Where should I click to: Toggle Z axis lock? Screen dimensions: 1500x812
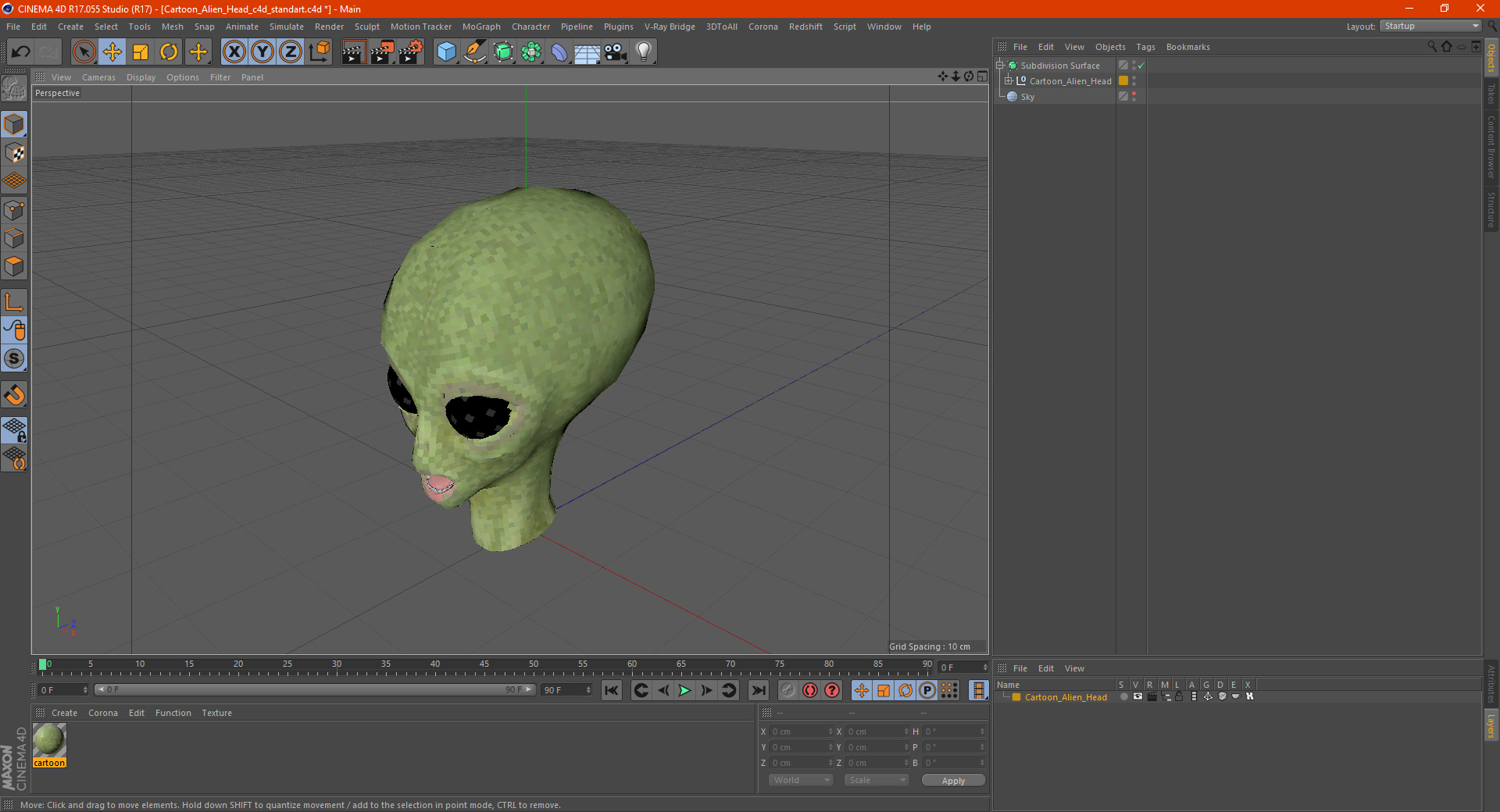pyautogui.click(x=291, y=52)
